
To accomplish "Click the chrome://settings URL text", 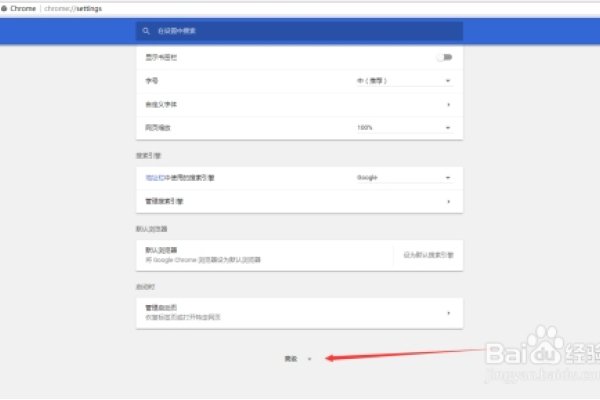I will click(73, 8).
